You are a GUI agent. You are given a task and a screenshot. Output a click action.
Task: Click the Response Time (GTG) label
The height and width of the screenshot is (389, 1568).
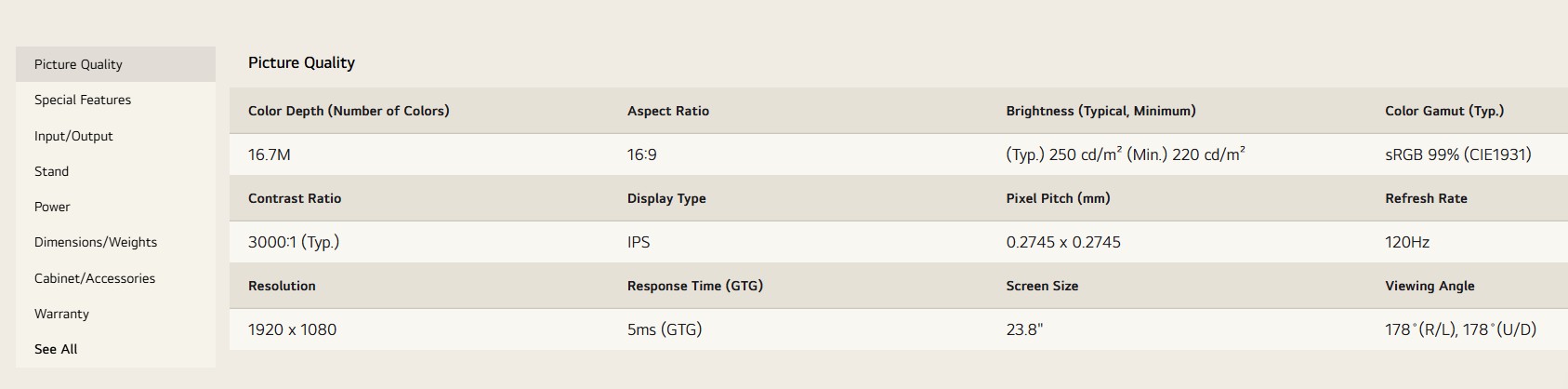(694, 286)
